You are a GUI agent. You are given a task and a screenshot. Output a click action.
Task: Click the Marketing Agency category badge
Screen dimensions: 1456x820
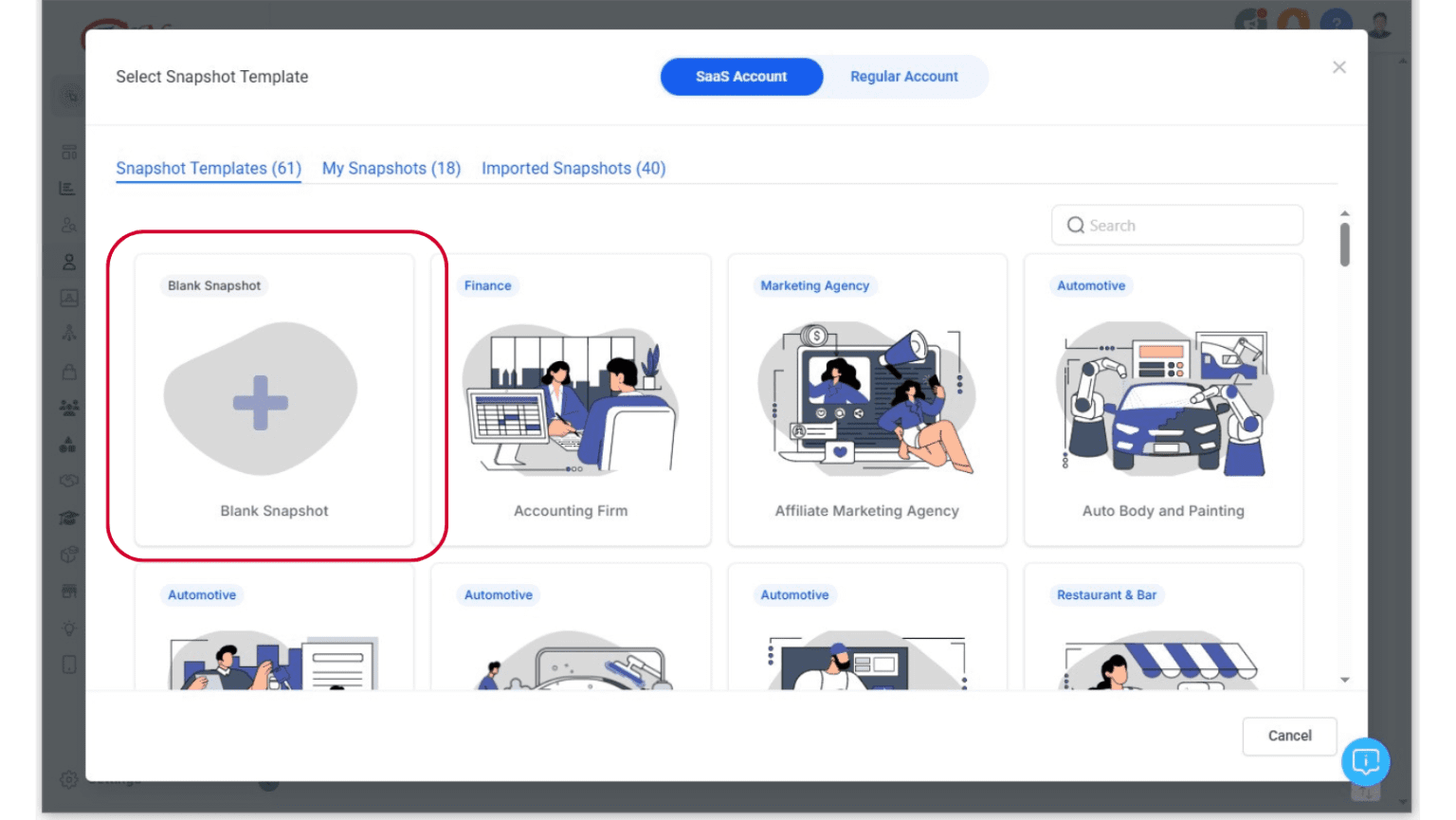[x=814, y=285]
